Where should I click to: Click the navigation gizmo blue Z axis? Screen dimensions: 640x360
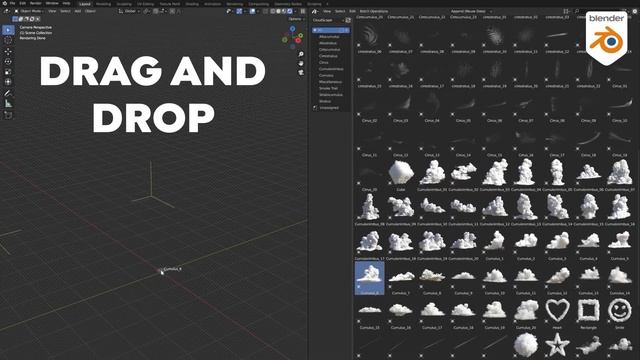click(293, 29)
